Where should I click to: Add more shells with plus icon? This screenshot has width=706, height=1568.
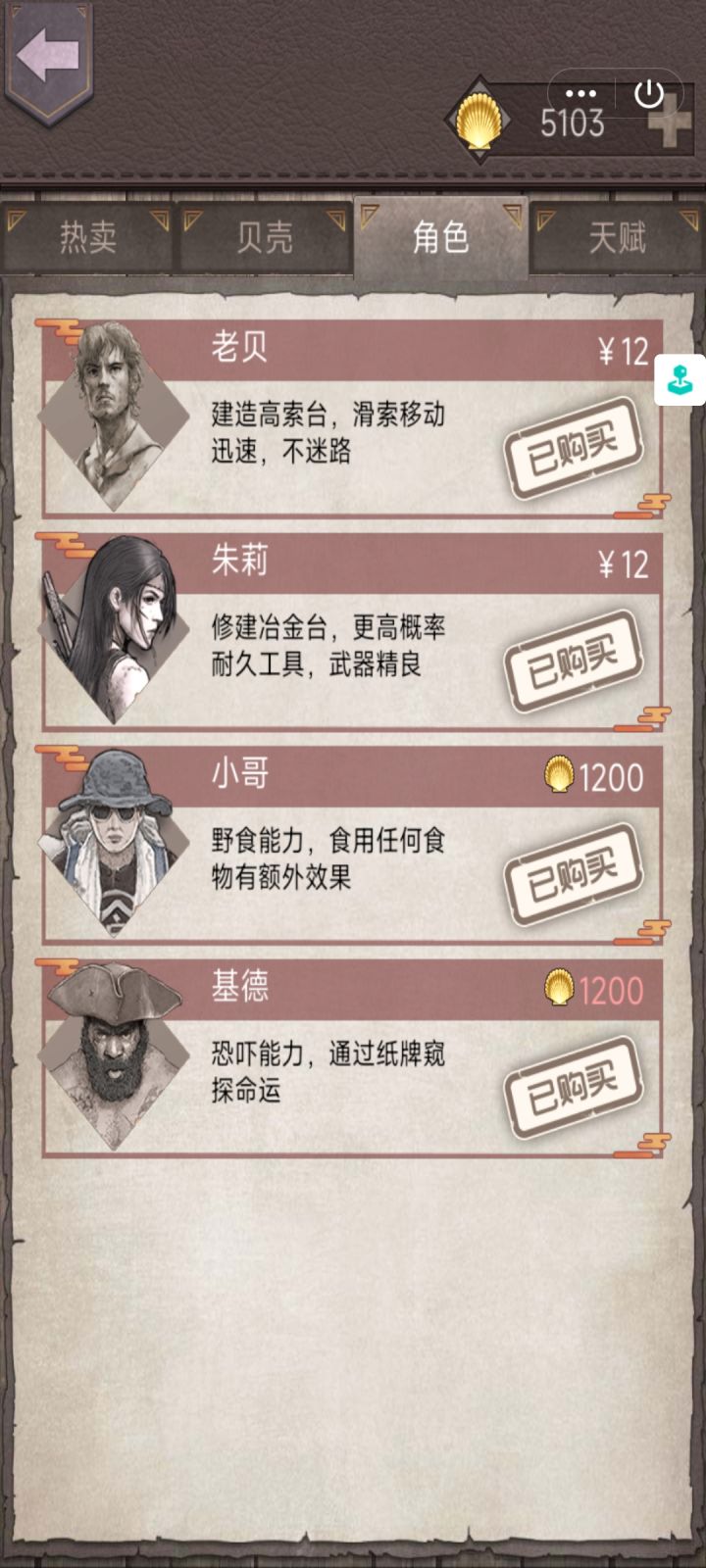click(x=669, y=127)
